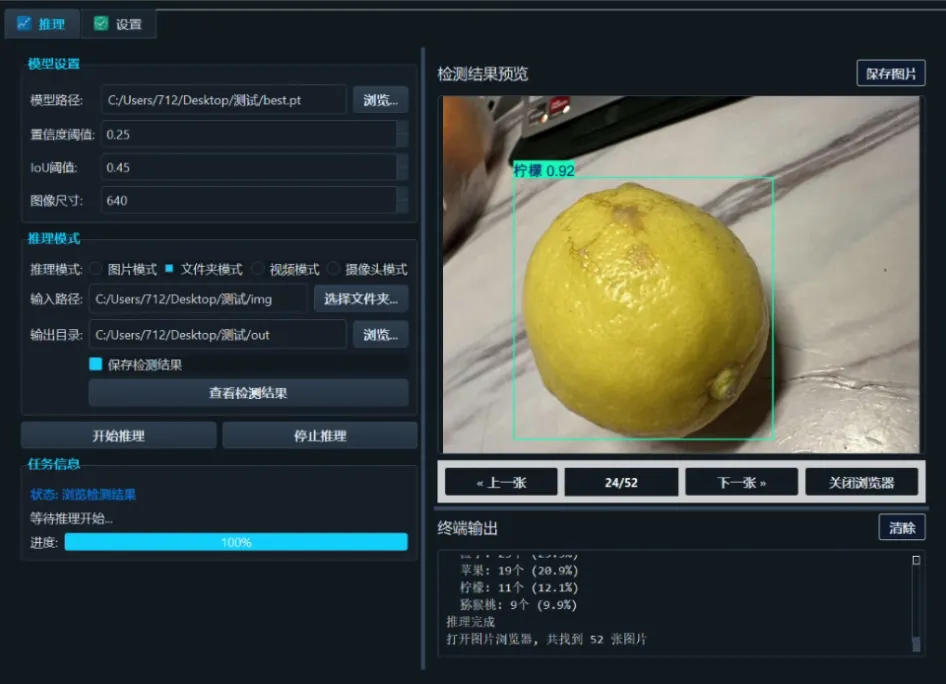Screen dimensions: 946x684
Task: Open the 推理 tab
Action: tap(41, 23)
